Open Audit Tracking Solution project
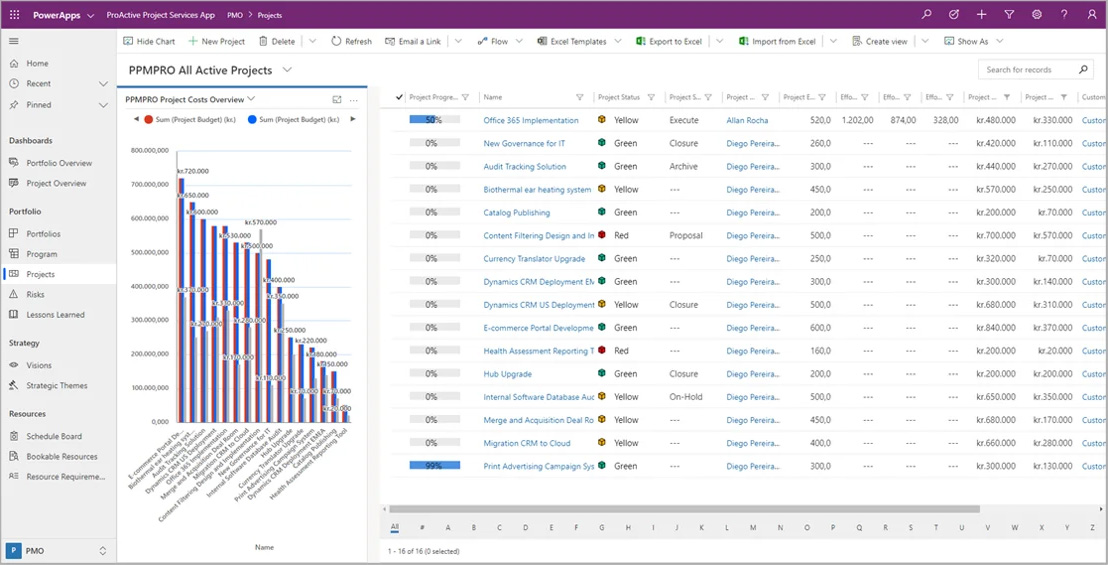1108x565 pixels. [x=524, y=167]
